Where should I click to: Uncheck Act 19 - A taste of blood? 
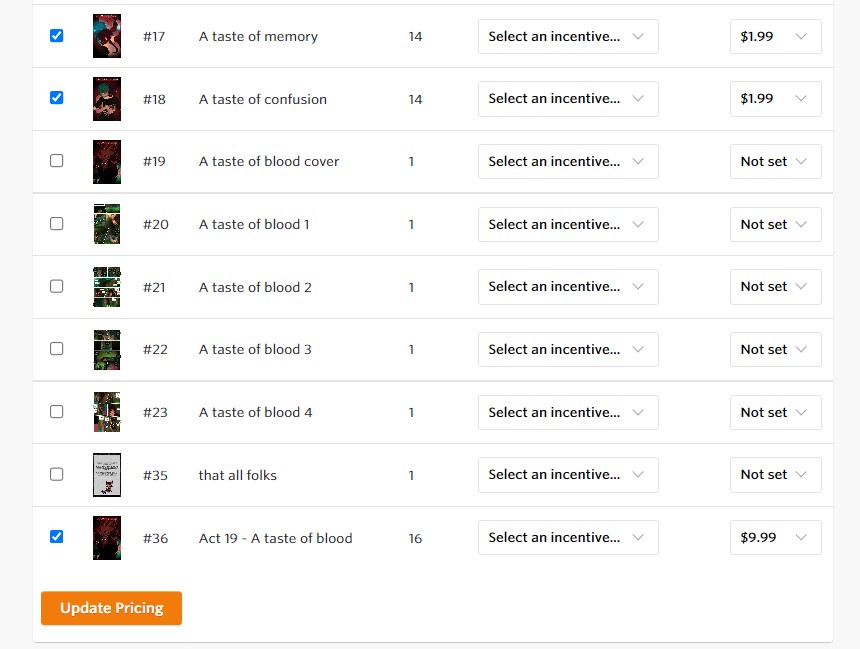(56, 537)
